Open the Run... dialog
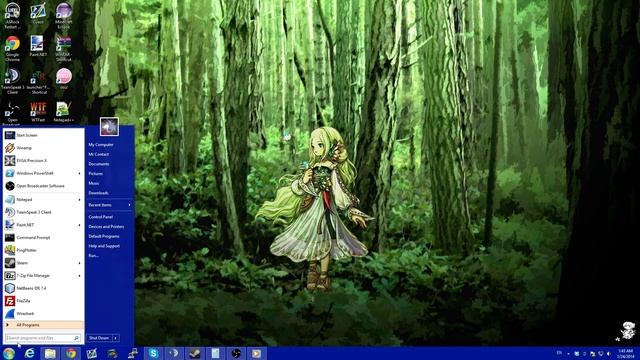The height and width of the screenshot is (360, 640). click(93, 256)
